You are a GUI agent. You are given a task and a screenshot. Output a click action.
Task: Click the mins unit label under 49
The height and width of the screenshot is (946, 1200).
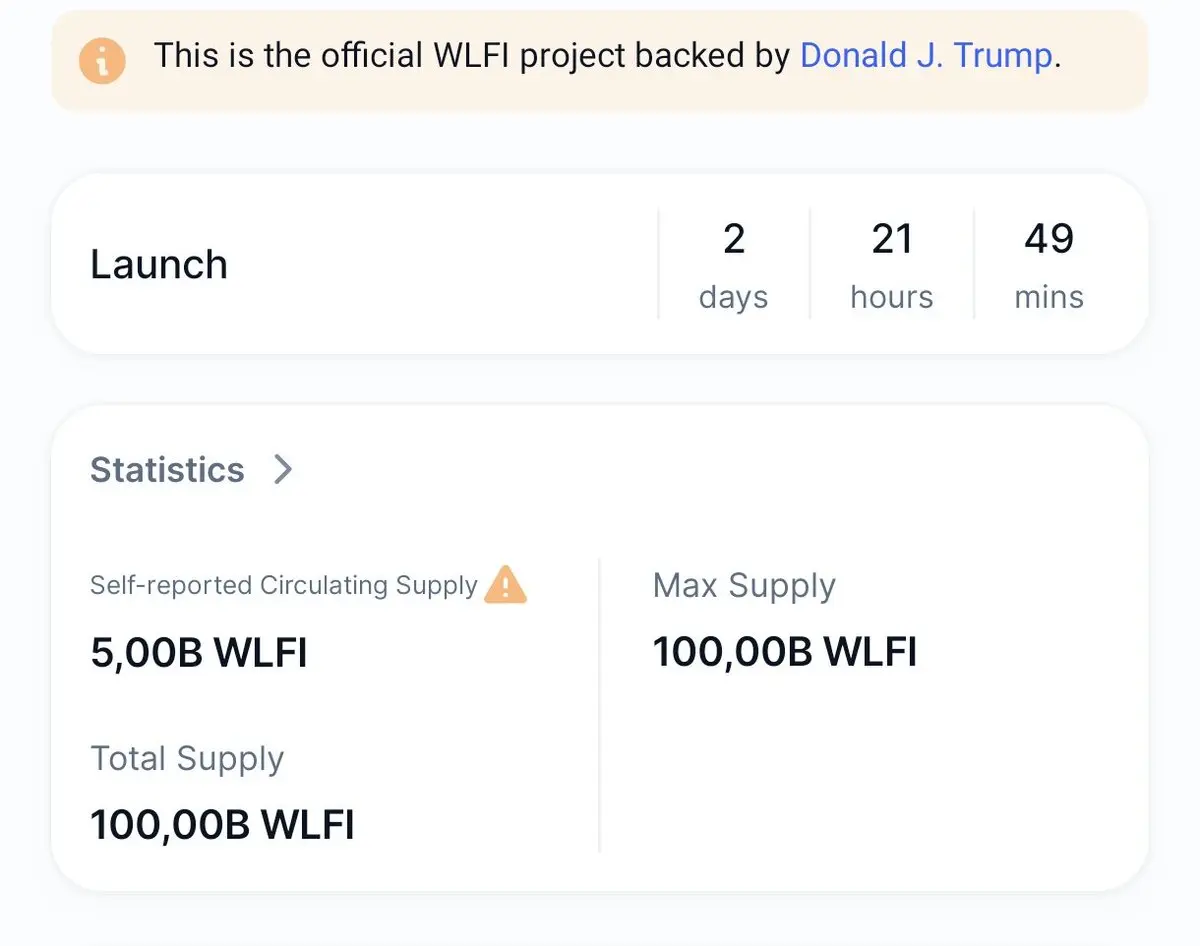click(1049, 297)
